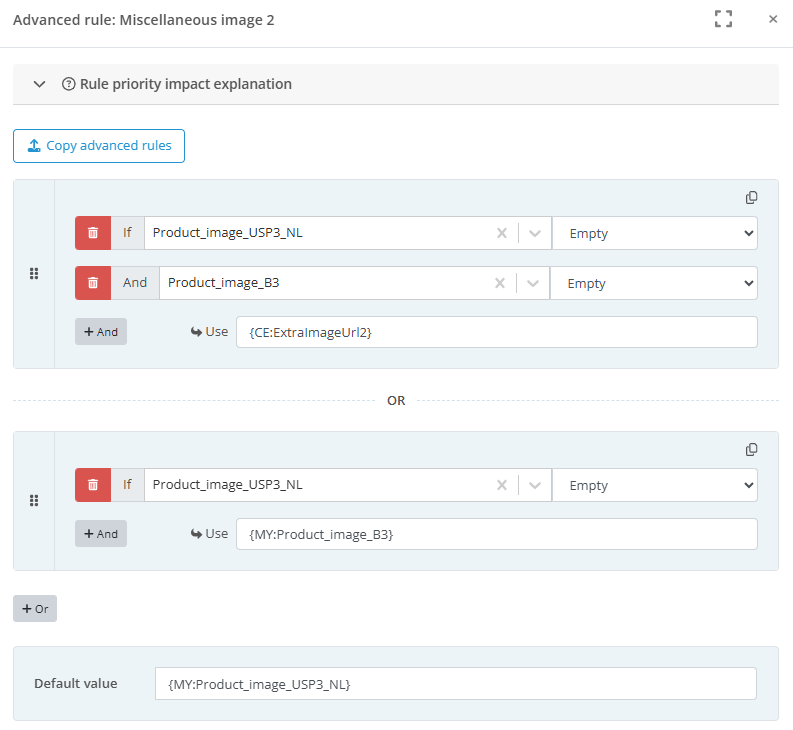Delete first block's If Product_image_USP3_NL condition
Image resolution: width=793 pixels, height=730 pixels.
click(93, 233)
